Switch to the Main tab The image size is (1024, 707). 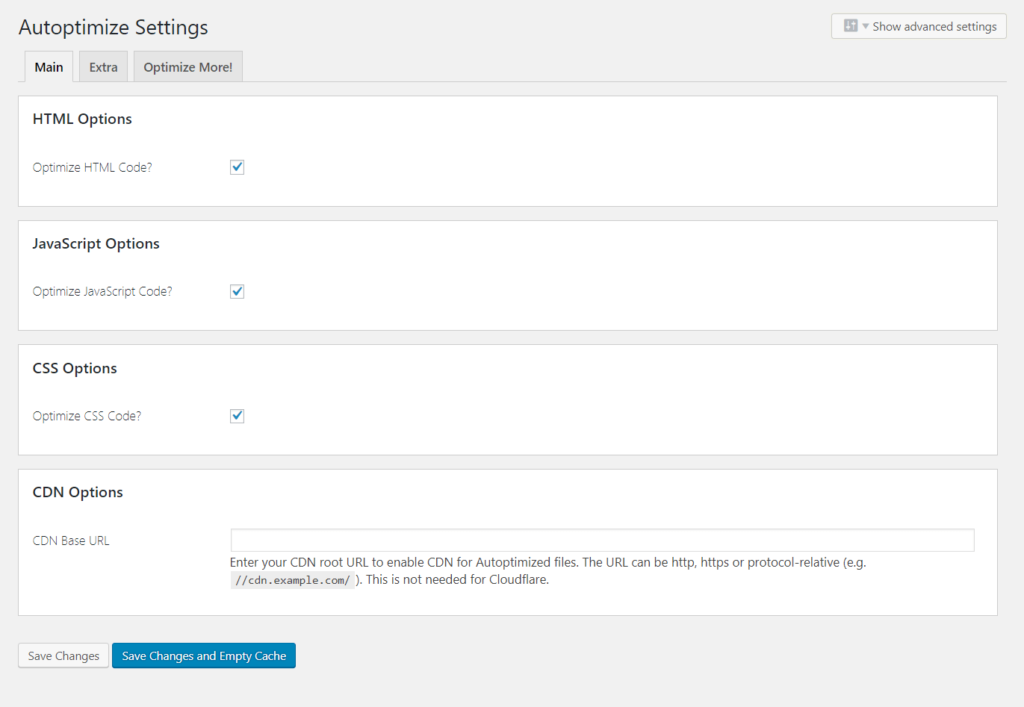49,67
